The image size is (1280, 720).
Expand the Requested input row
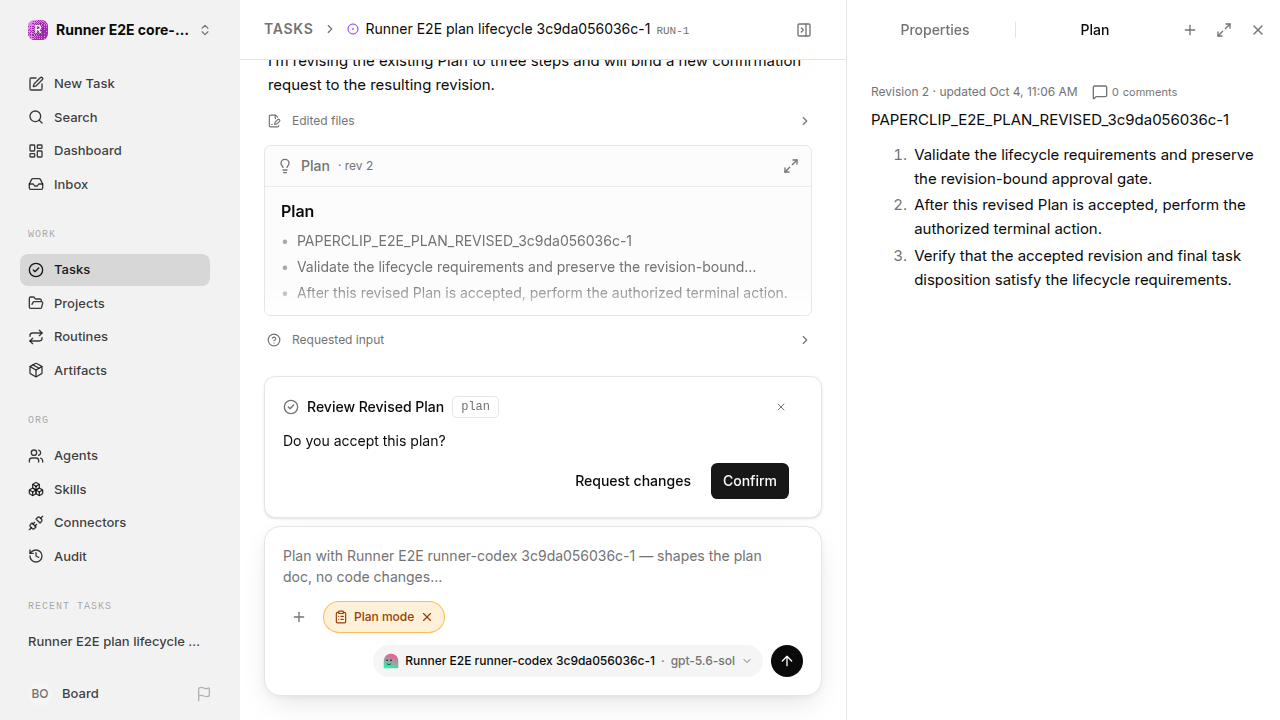(538, 340)
